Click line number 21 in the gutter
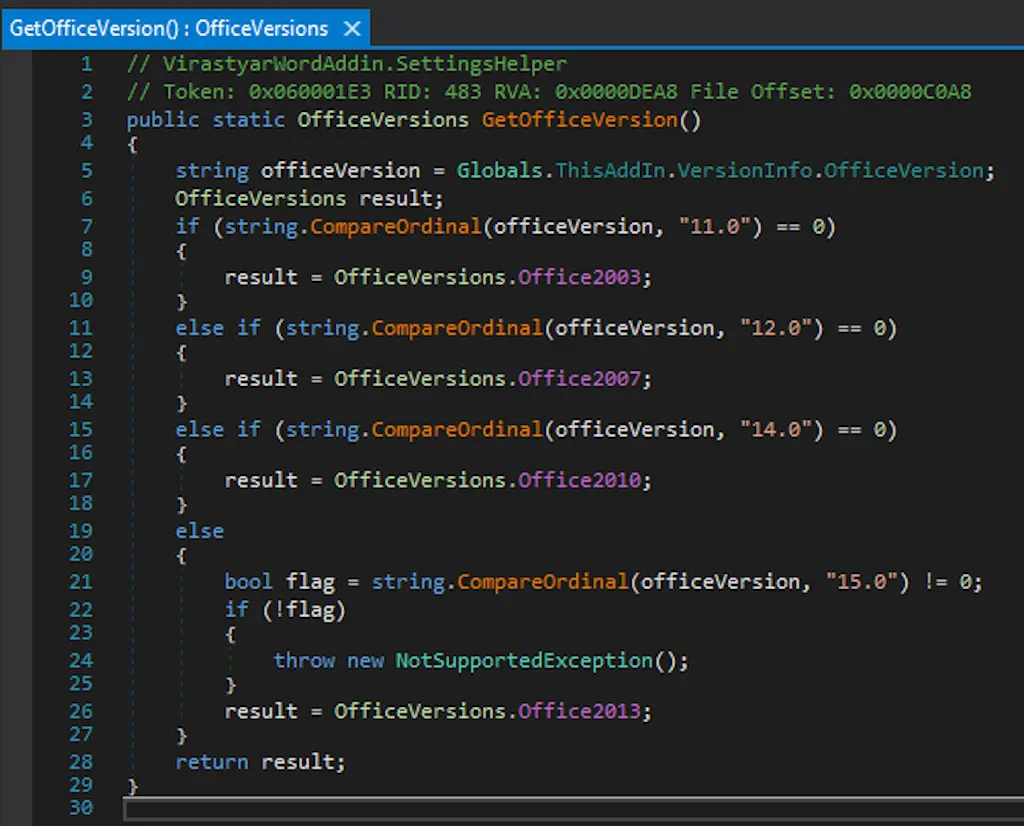 point(81,582)
